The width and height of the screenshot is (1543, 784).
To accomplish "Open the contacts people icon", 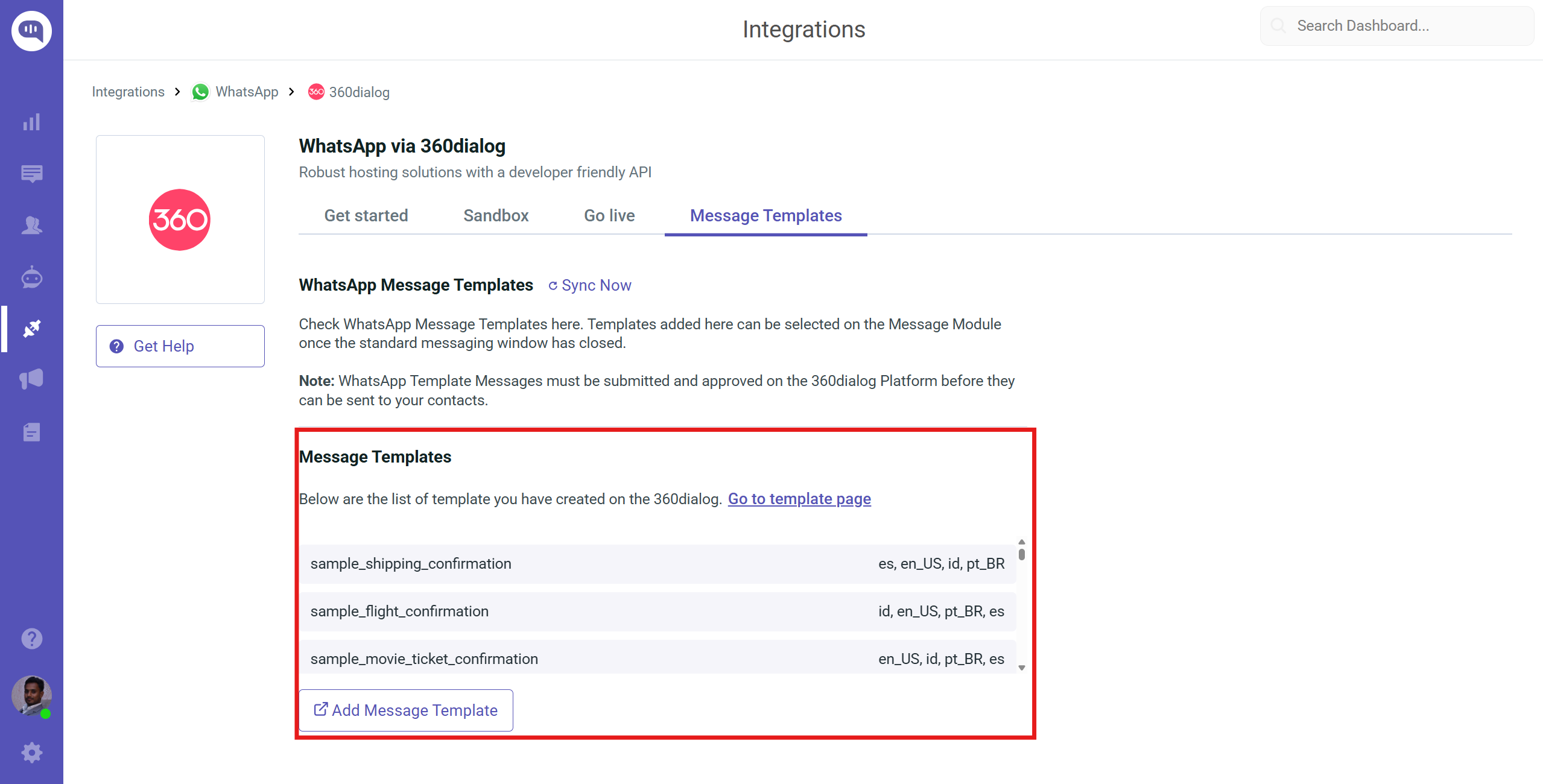I will 31,226.
